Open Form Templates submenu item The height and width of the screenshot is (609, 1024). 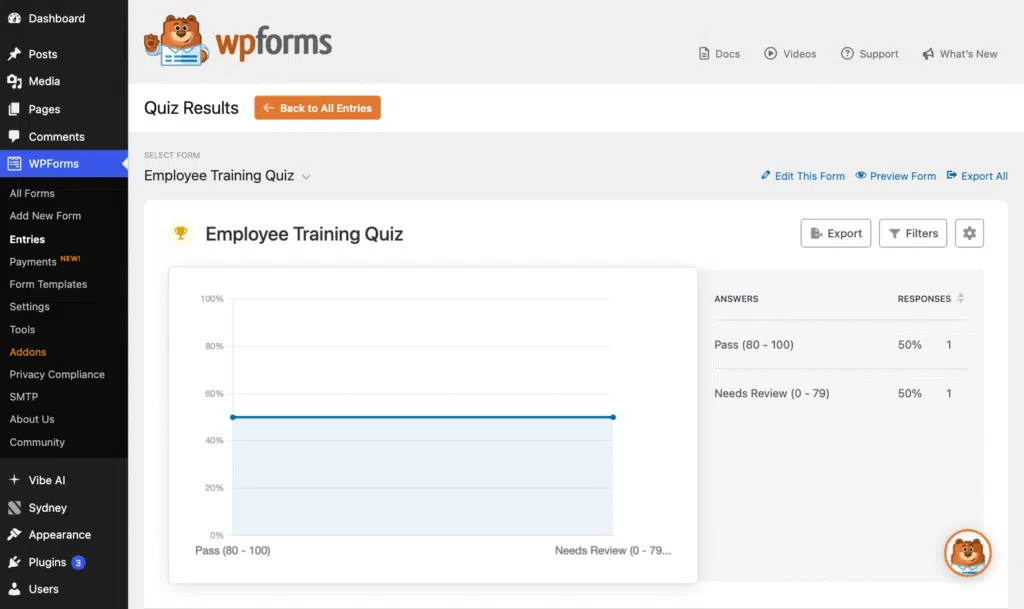pyautogui.click(x=48, y=284)
